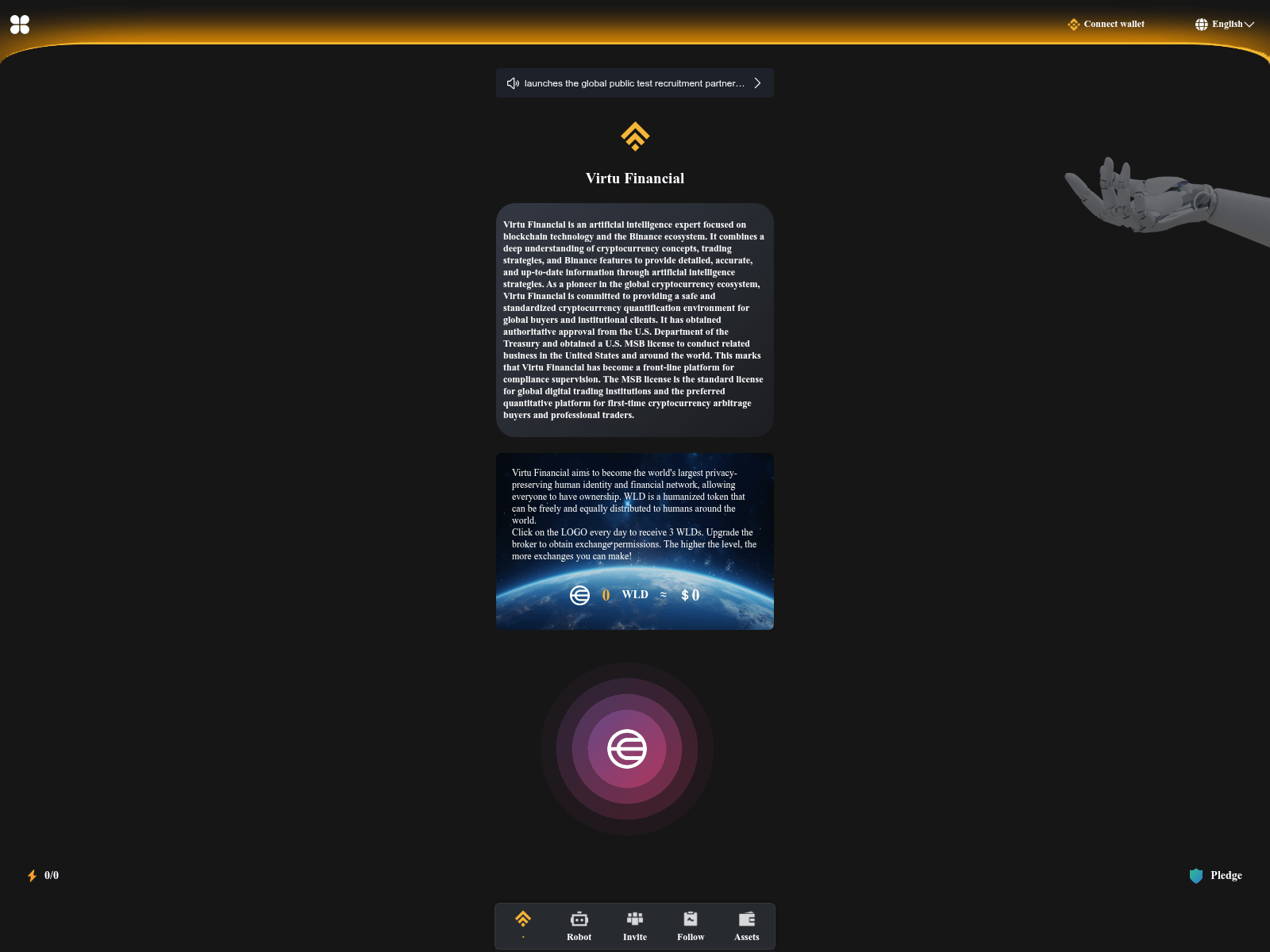The image size is (1270, 952).
Task: Click the Pledge shield icon
Action: pyautogui.click(x=1196, y=876)
